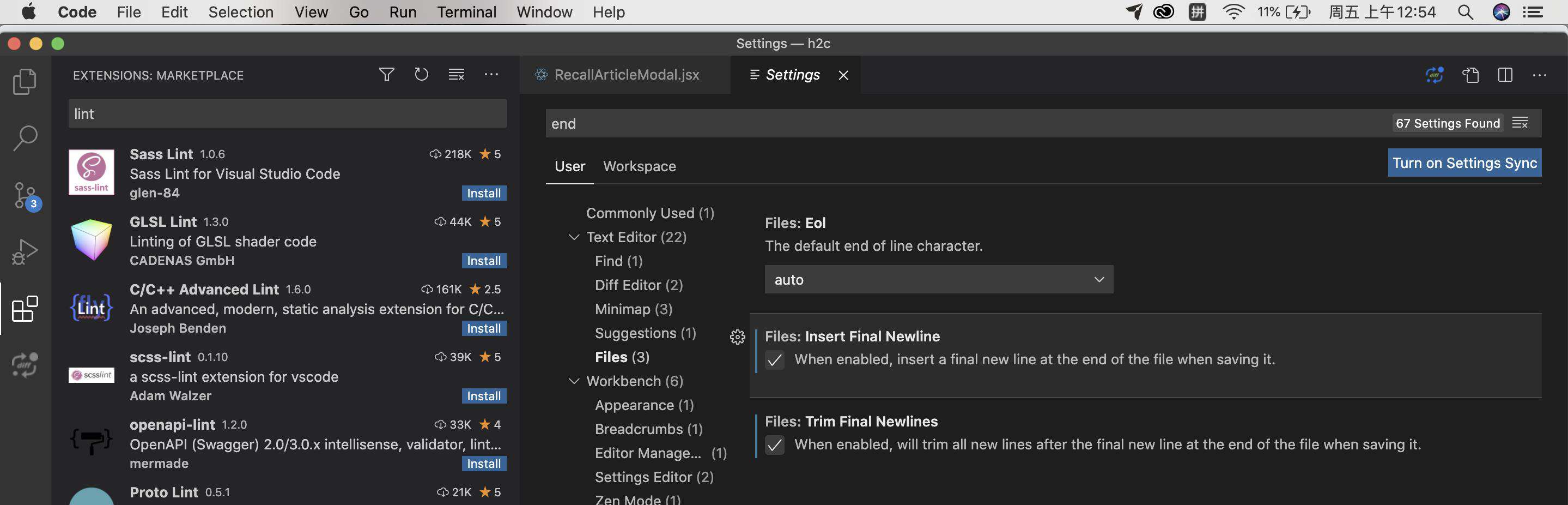Open the Files Eol dropdown
Image resolution: width=1568 pixels, height=505 pixels.
(x=939, y=280)
